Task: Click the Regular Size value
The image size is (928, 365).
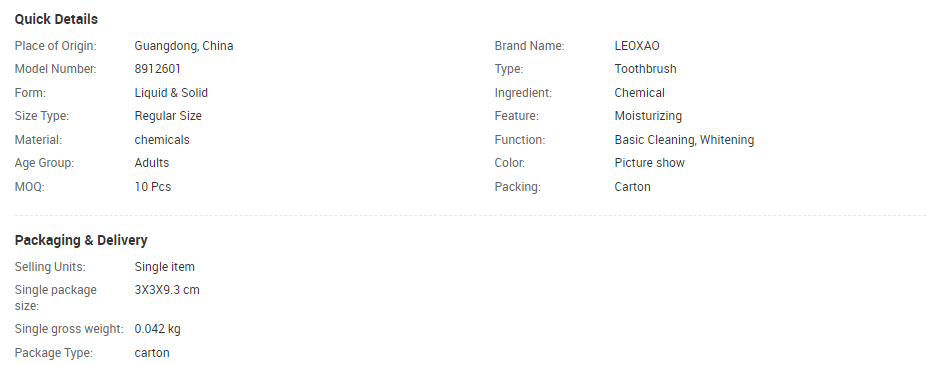Action: coord(168,116)
